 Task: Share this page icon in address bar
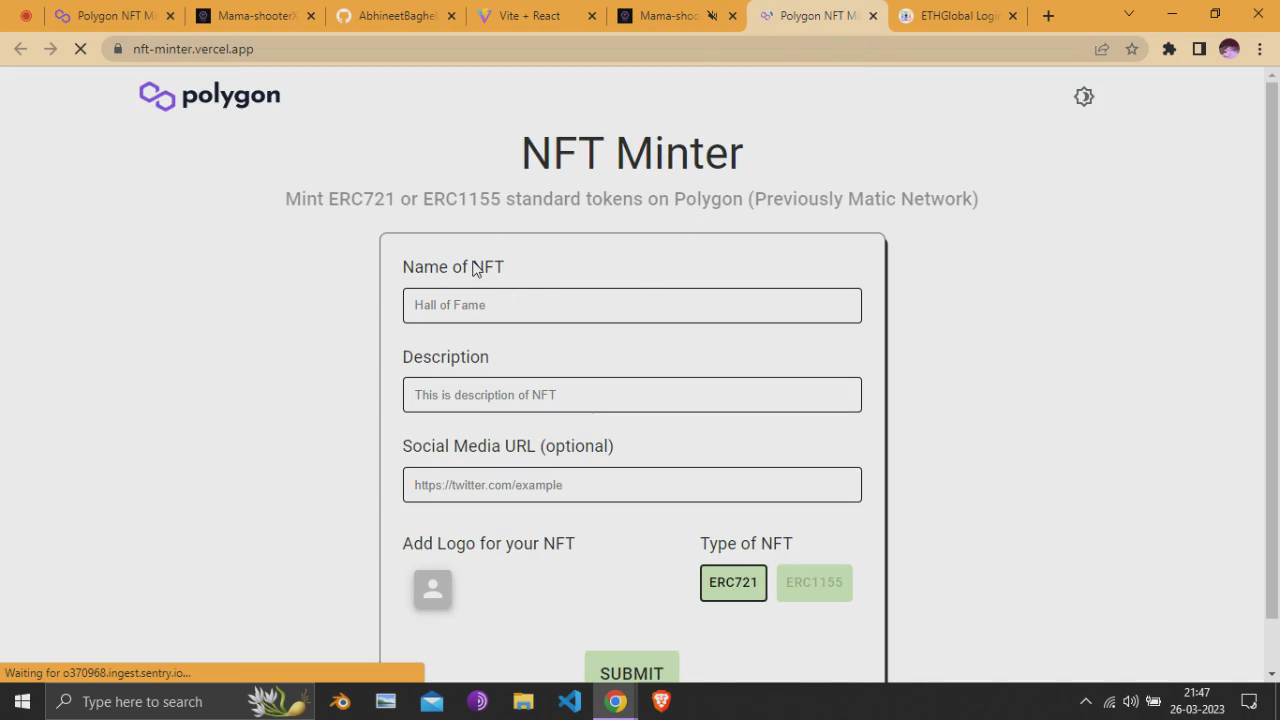tap(1102, 49)
